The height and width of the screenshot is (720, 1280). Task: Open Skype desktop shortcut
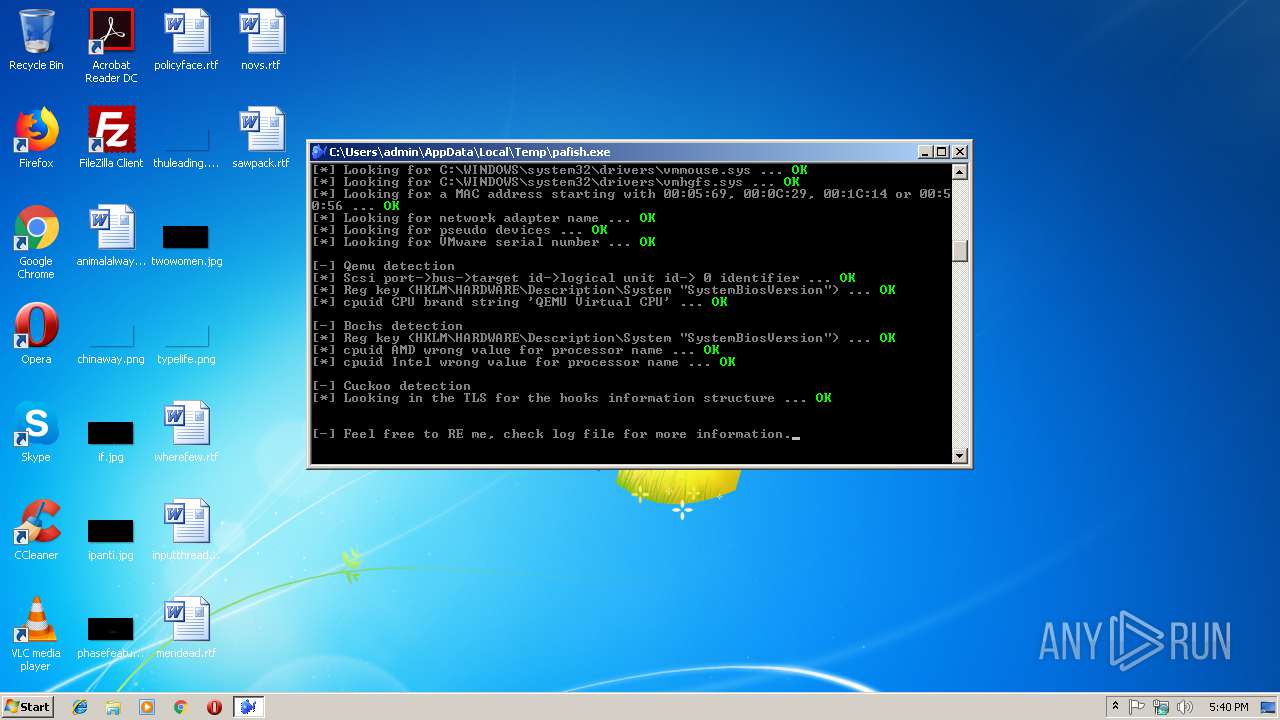pos(36,432)
